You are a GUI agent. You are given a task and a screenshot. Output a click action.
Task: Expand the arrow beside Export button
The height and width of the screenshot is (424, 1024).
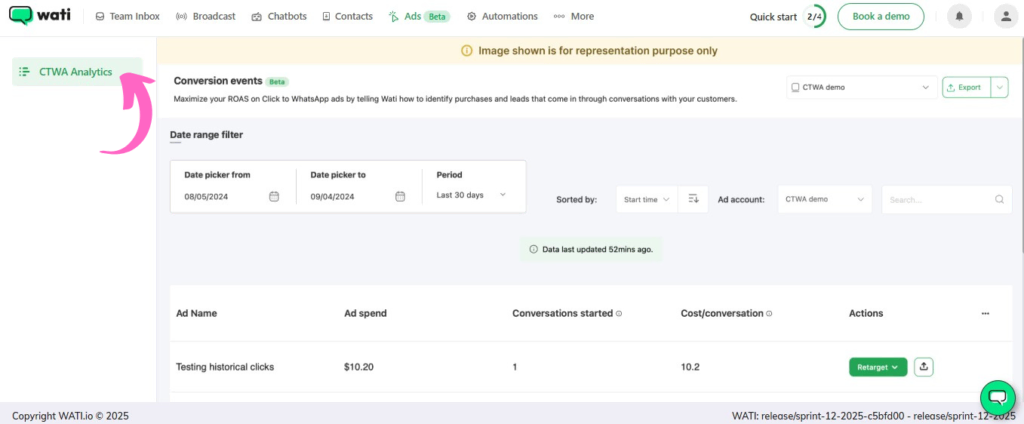click(999, 88)
